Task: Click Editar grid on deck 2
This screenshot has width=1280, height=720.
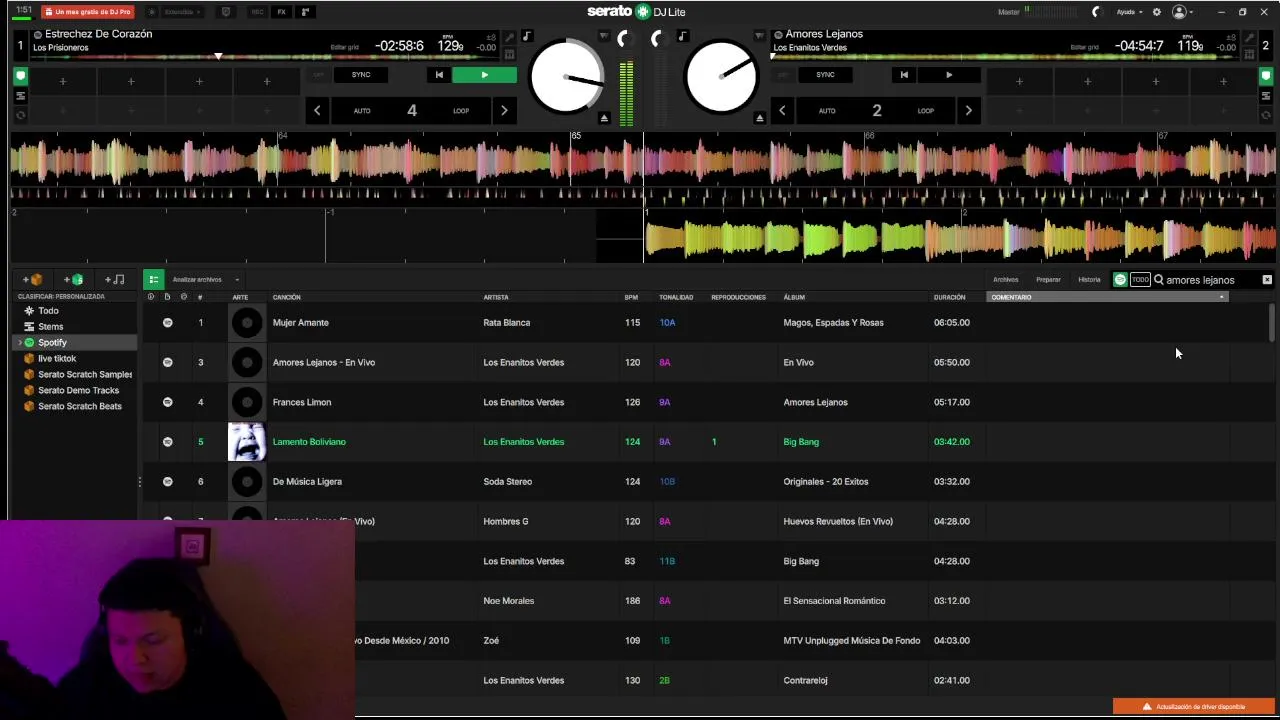Action: point(1084,47)
